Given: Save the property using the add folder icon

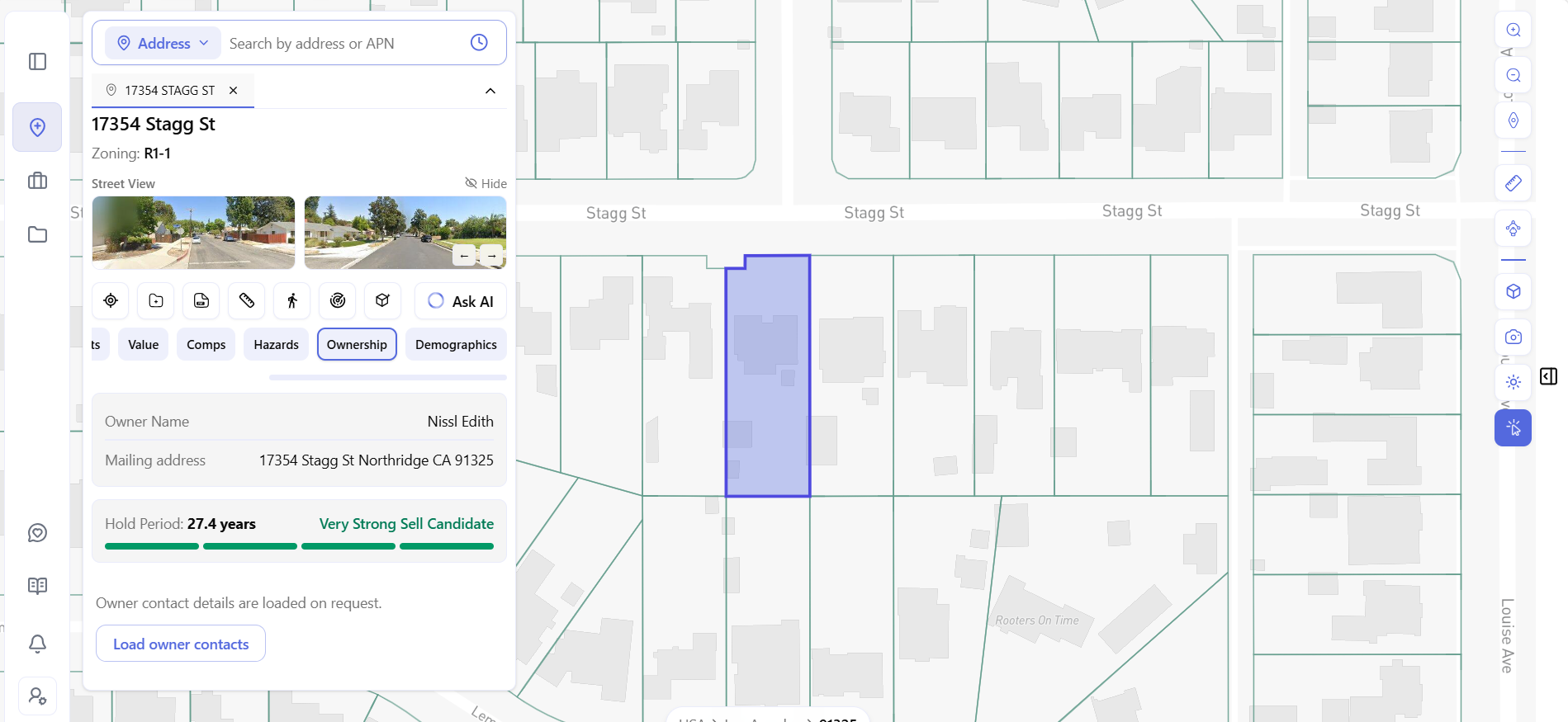Looking at the screenshot, I should coord(156,300).
